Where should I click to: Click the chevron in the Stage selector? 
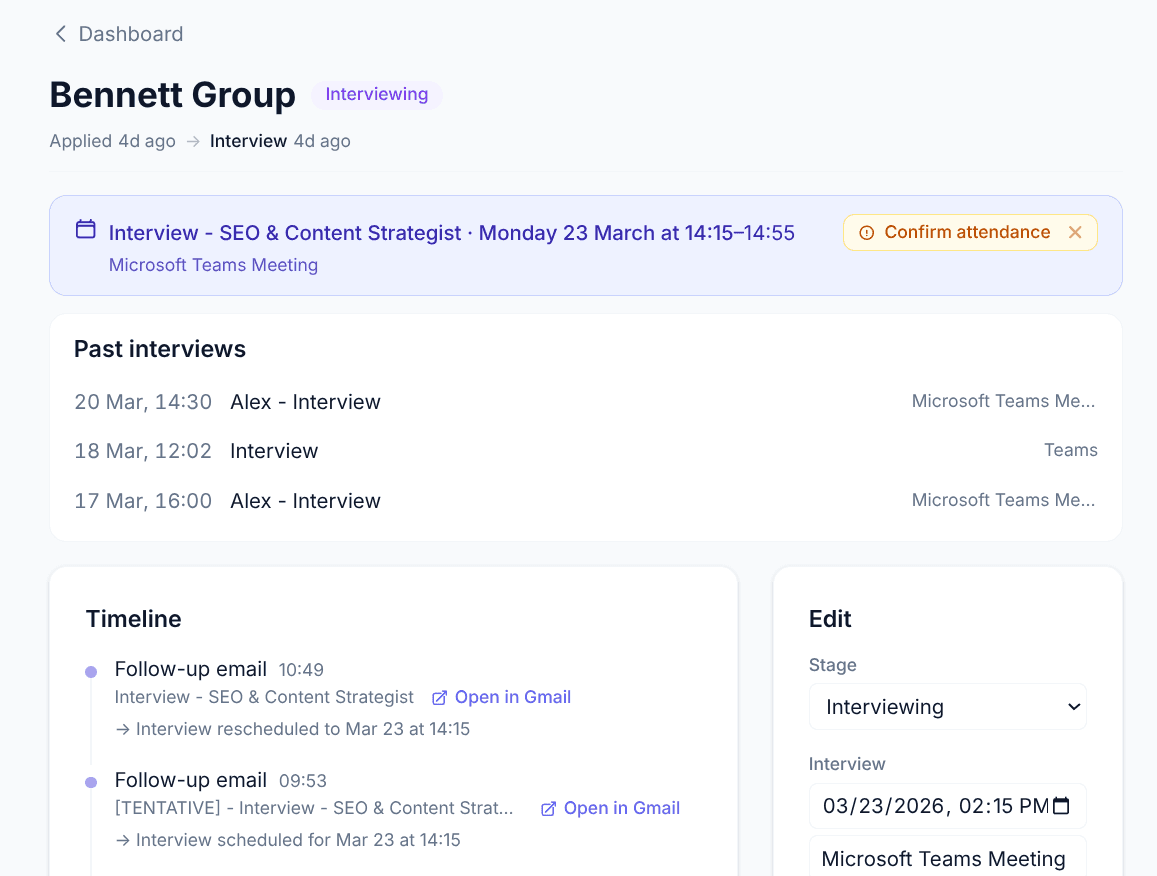click(x=1075, y=706)
